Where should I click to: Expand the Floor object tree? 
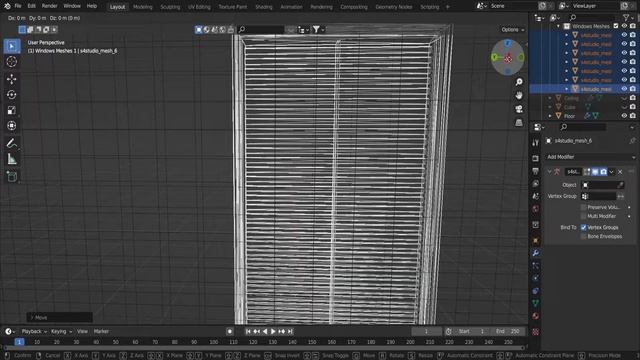coord(550,116)
